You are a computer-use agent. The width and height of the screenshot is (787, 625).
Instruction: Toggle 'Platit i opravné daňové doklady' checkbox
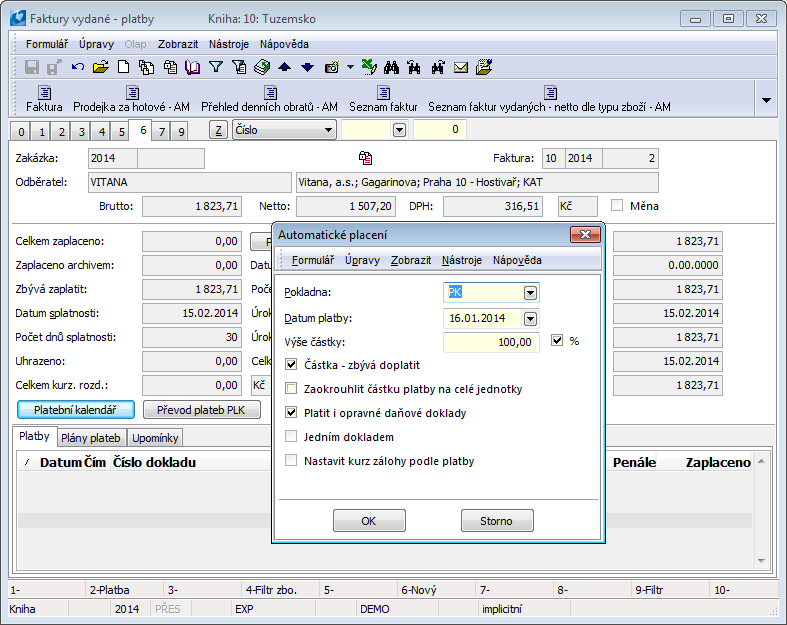pos(292,412)
